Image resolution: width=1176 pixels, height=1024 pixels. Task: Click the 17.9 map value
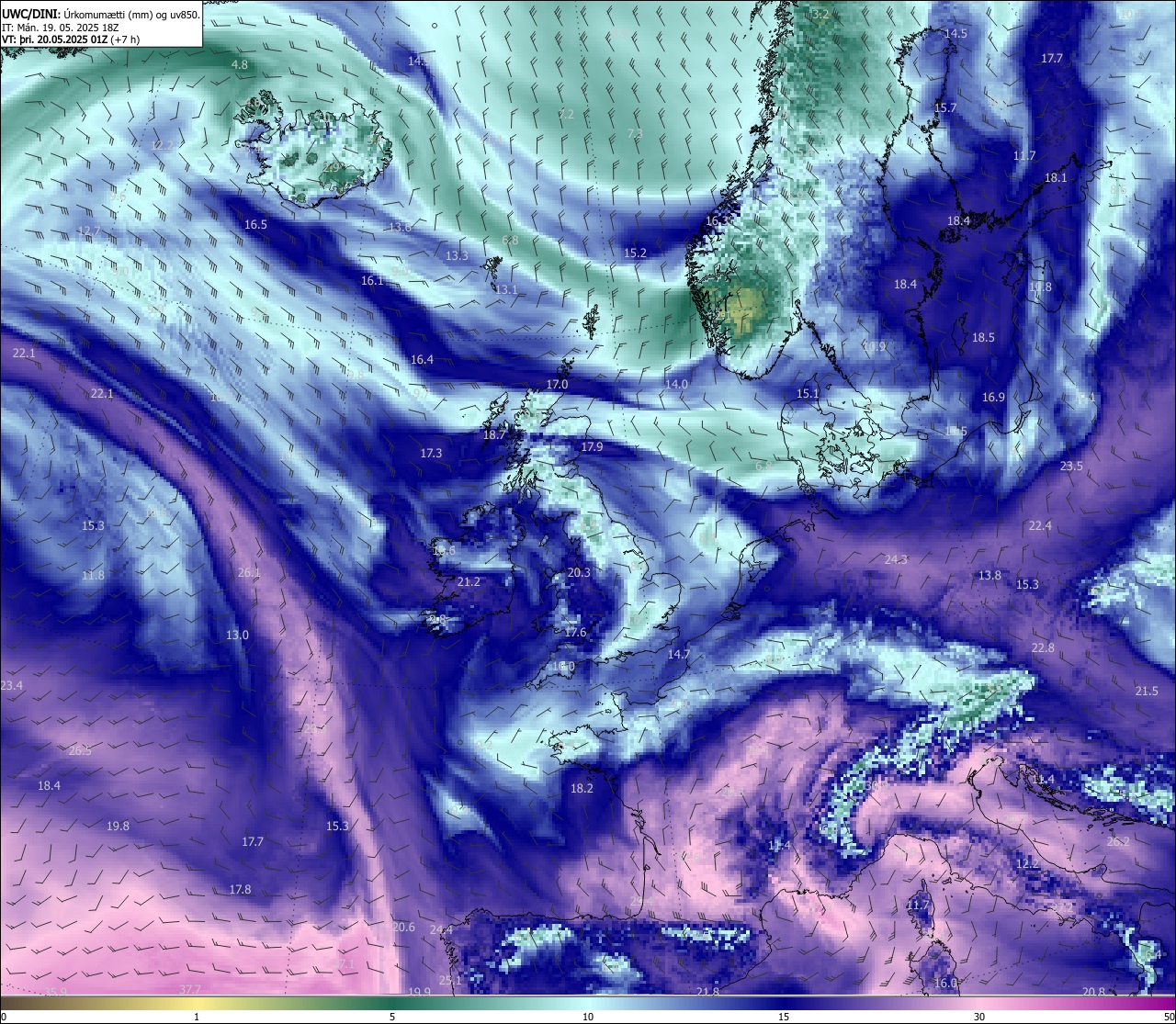(x=592, y=447)
